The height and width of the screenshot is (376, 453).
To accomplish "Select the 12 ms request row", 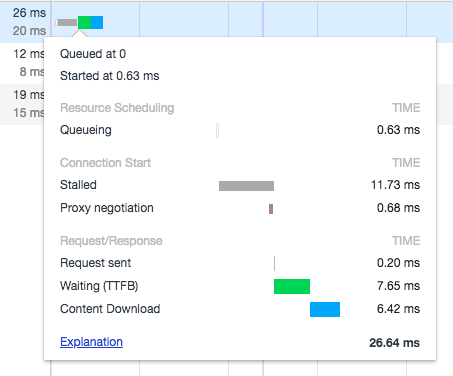I will tap(22, 63).
